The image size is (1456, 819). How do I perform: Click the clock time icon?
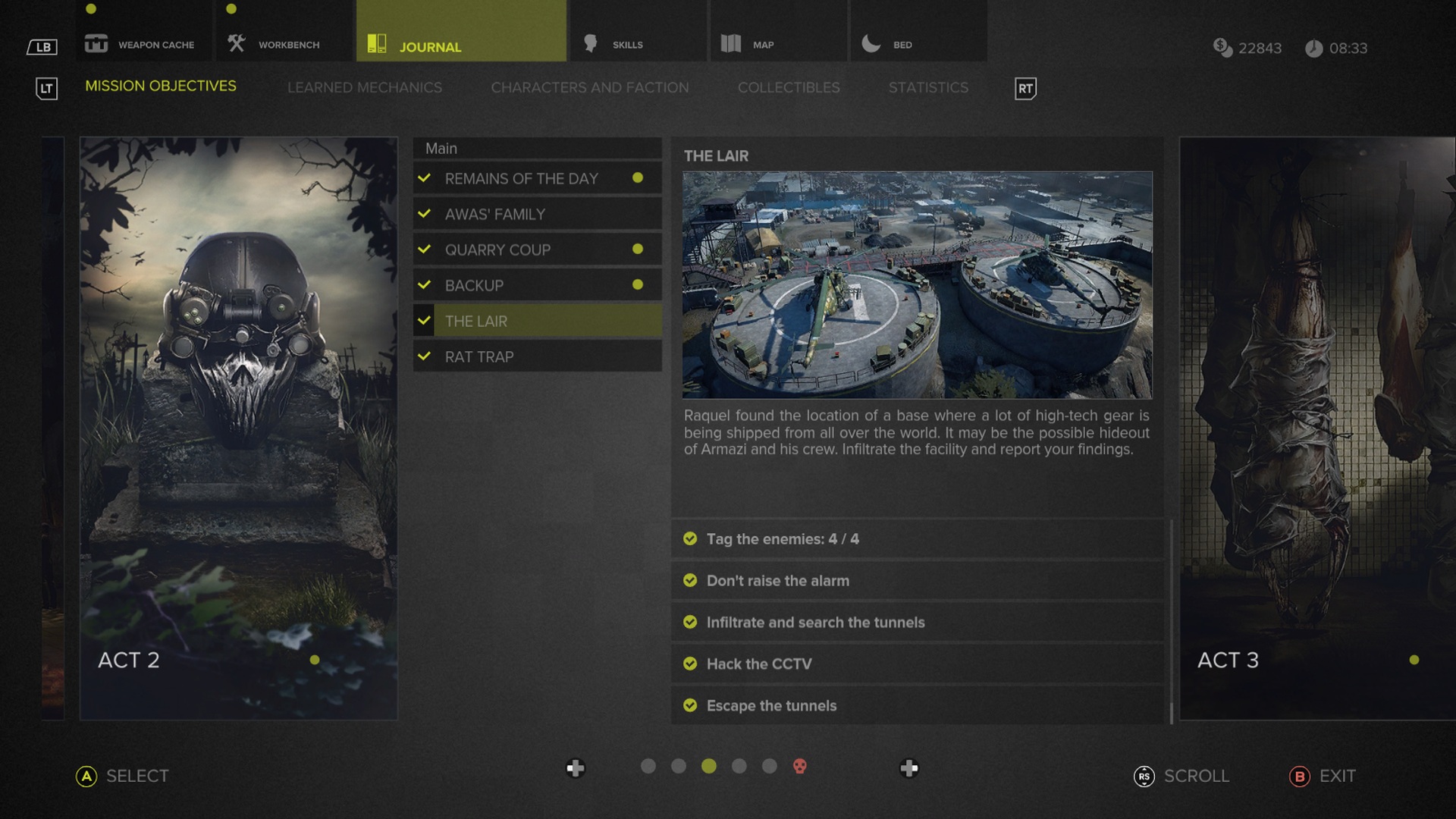point(1313,49)
